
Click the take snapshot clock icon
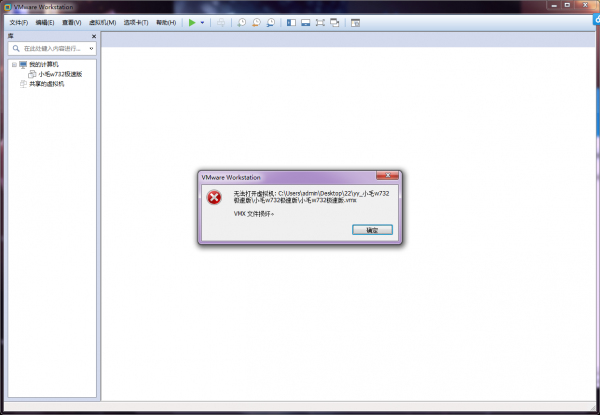point(241,23)
